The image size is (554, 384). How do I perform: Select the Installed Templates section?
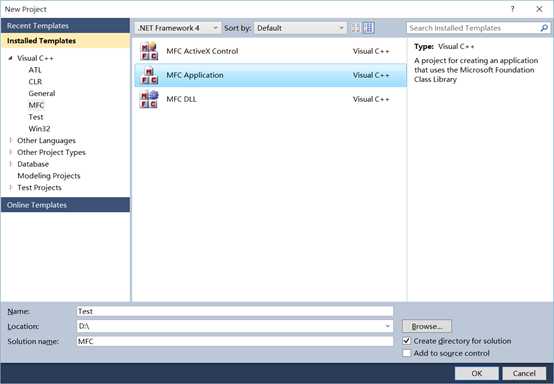pos(65,41)
